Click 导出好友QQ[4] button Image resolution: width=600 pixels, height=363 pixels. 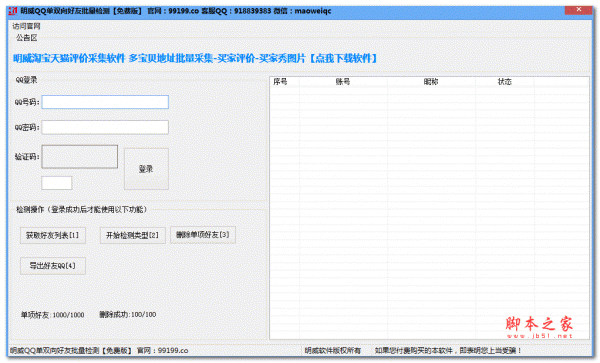click(53, 266)
